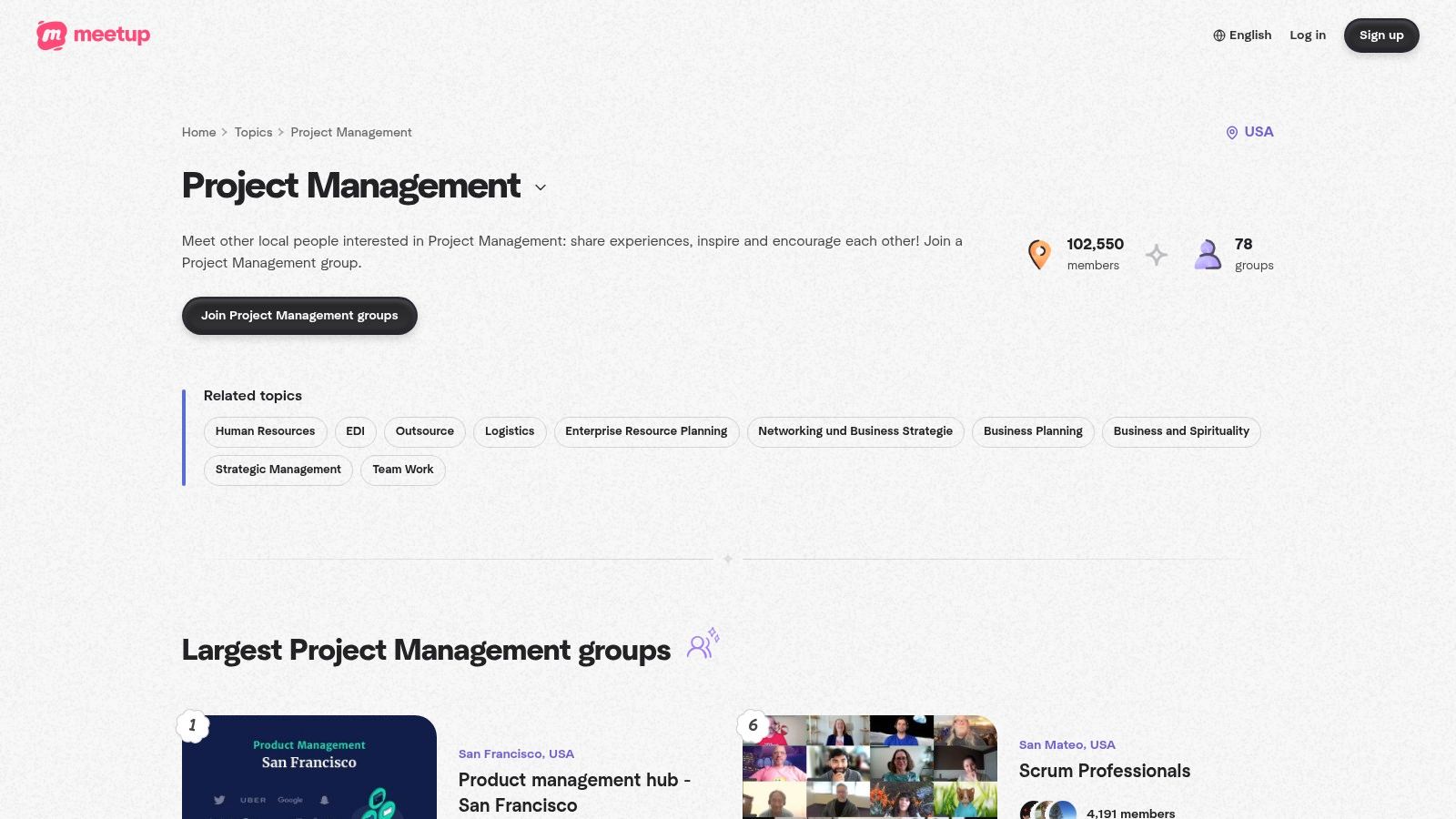Click the Sign up button
Viewport: 1456px width, 819px height.
point(1381,35)
